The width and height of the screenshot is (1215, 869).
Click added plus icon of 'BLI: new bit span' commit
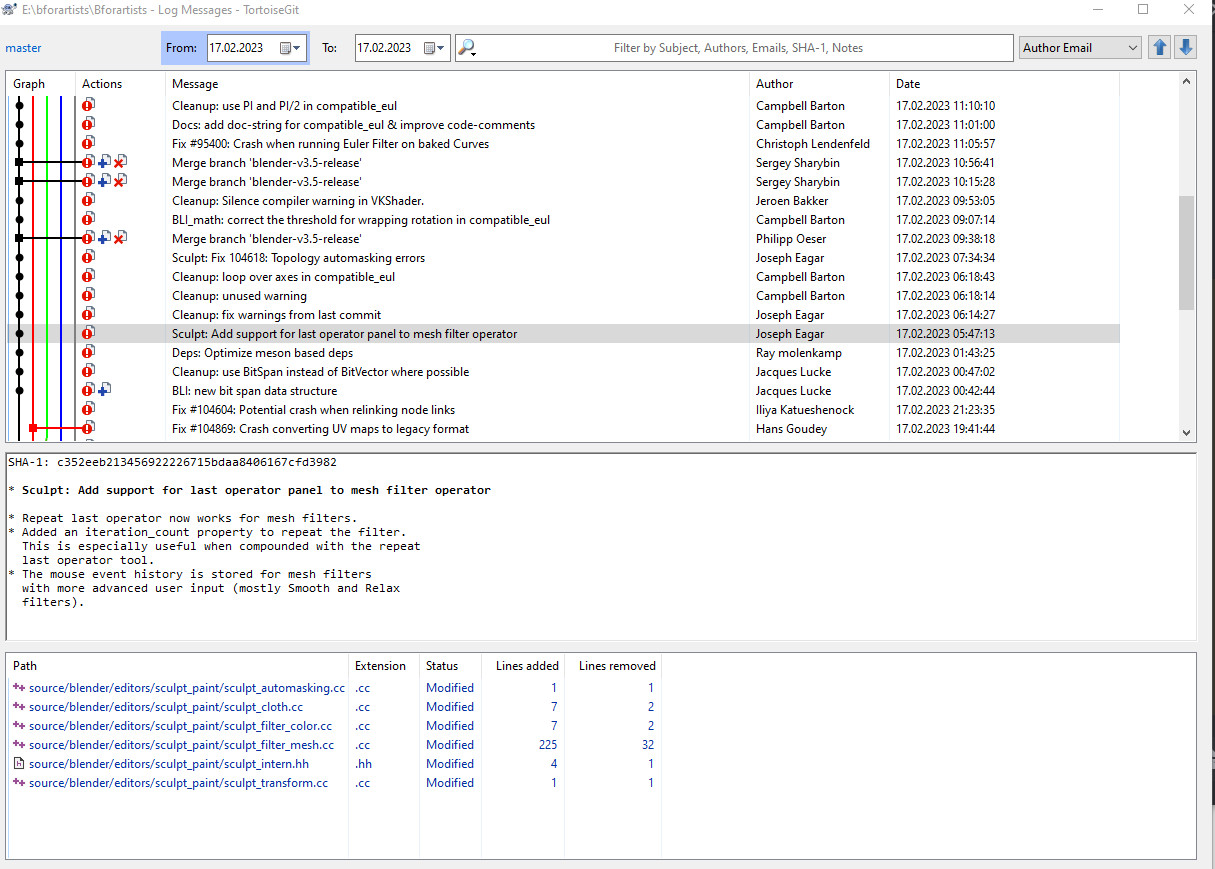click(104, 390)
